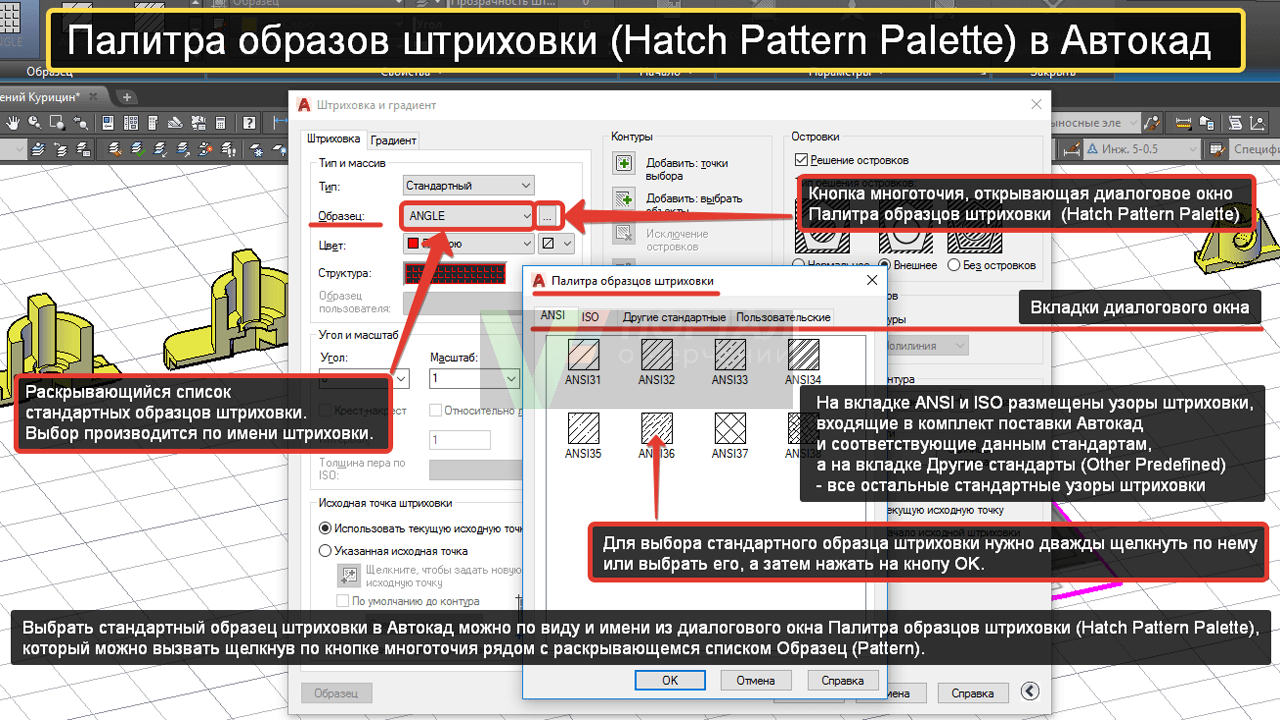Select the ANSI32 hatch pattern swatch

click(x=656, y=355)
